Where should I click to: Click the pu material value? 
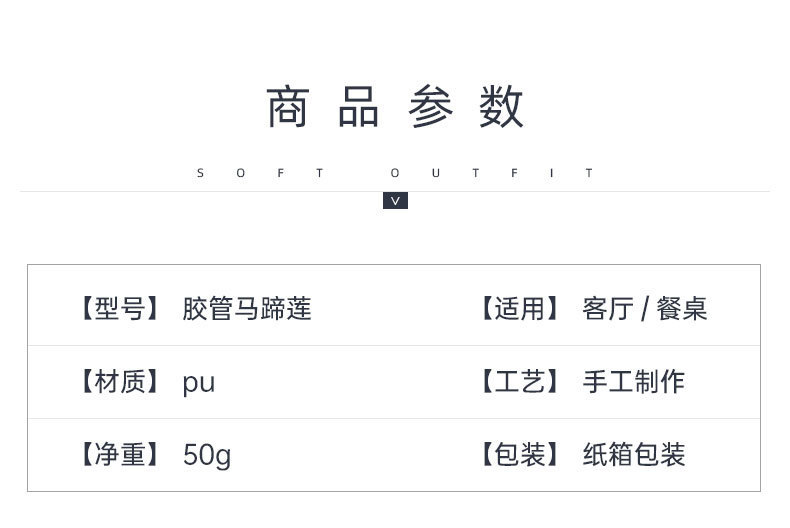tap(199, 383)
